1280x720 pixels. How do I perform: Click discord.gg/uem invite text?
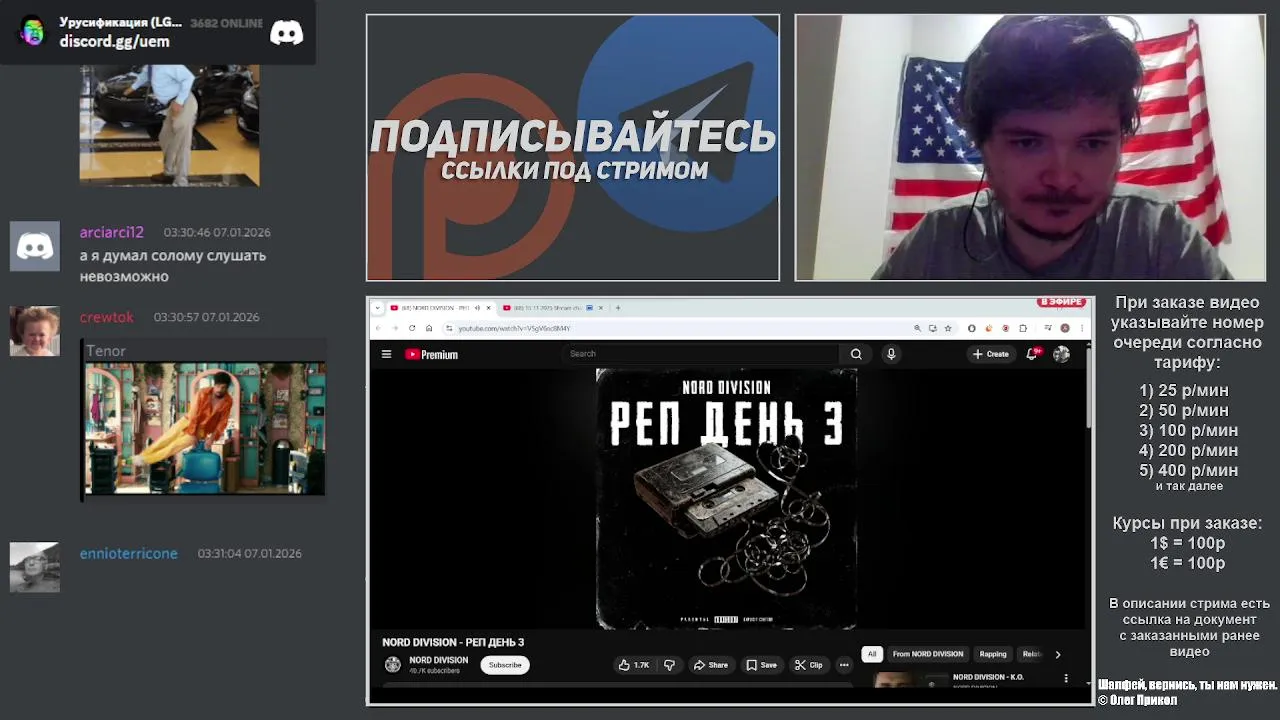[114, 41]
